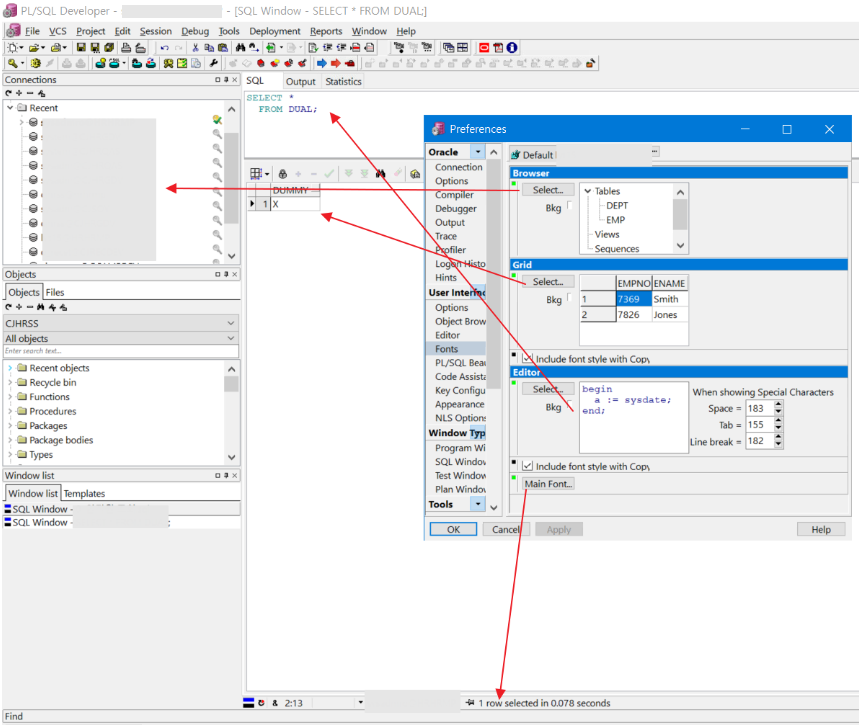859x725 pixels.
Task: Open the CJHRSS user combo box
Action: (121, 323)
